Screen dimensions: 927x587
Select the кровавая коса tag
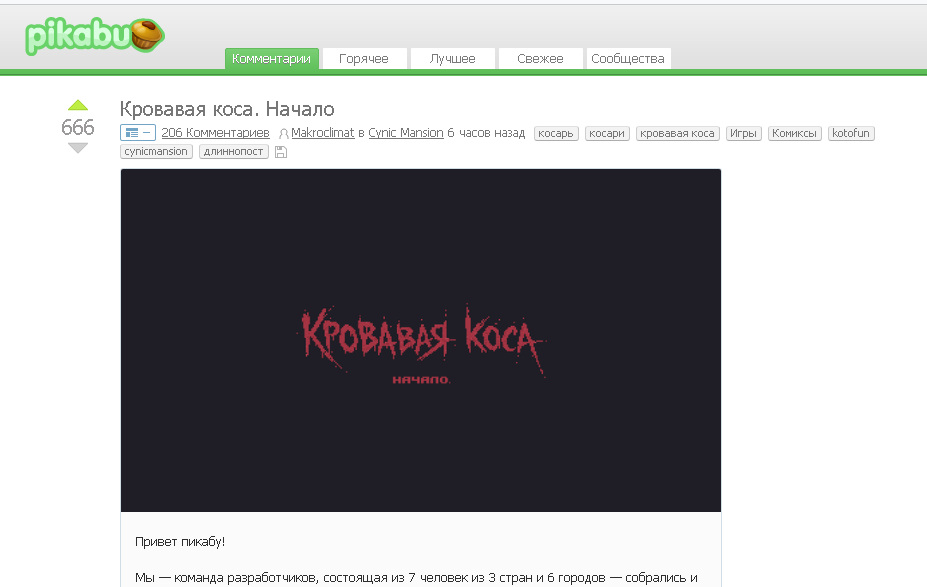click(x=677, y=133)
